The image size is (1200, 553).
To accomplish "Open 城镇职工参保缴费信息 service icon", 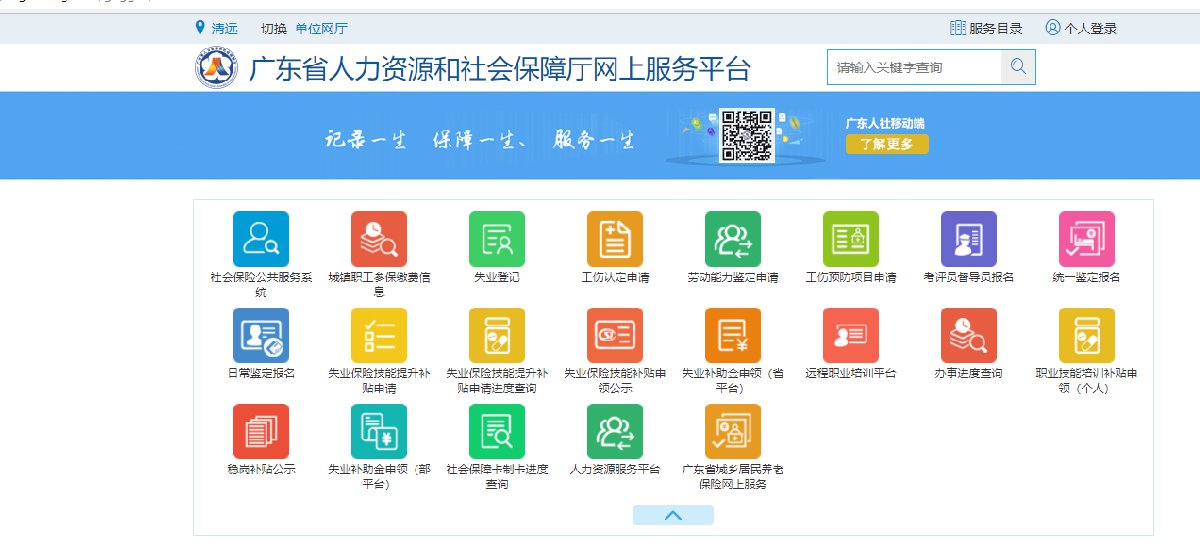I will 379,239.
